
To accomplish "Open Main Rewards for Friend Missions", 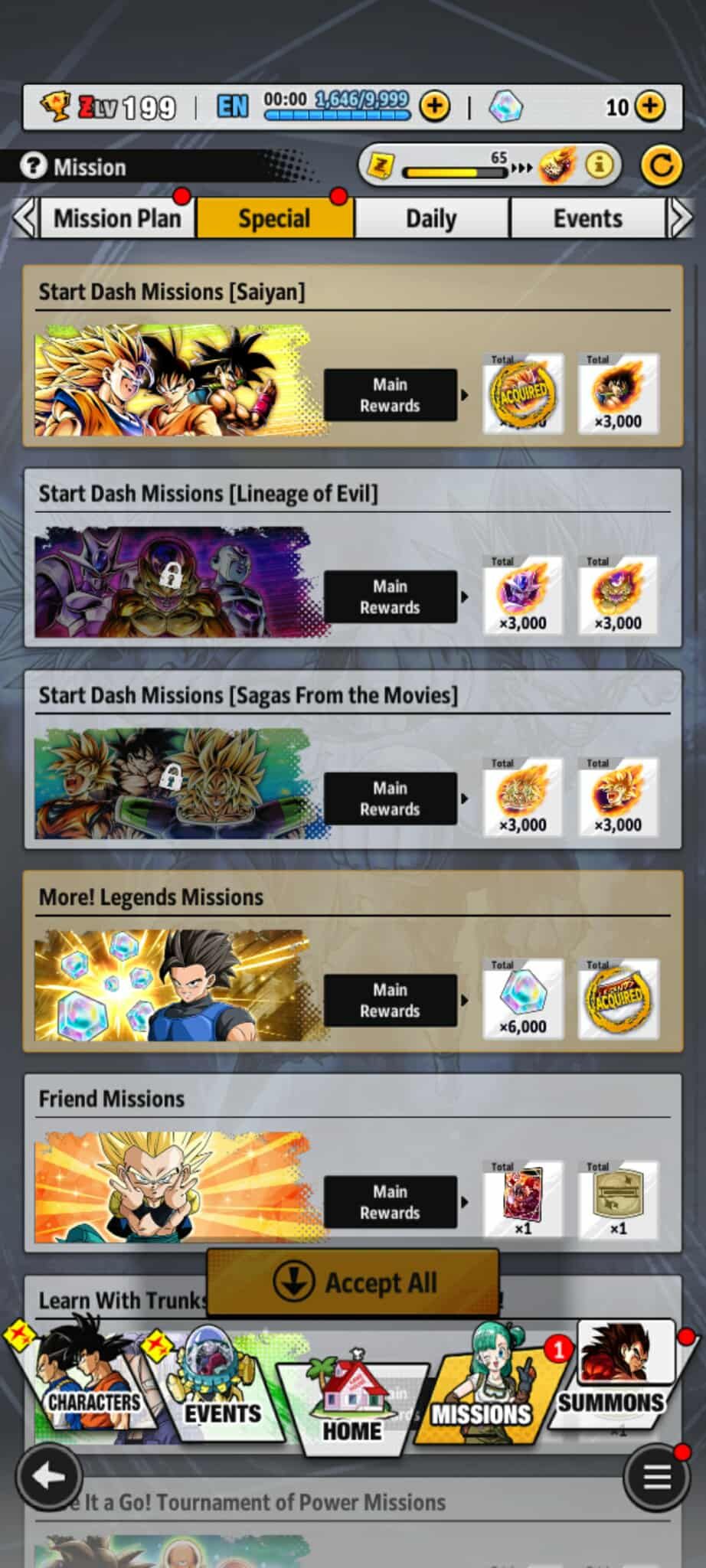I will click(x=391, y=1202).
